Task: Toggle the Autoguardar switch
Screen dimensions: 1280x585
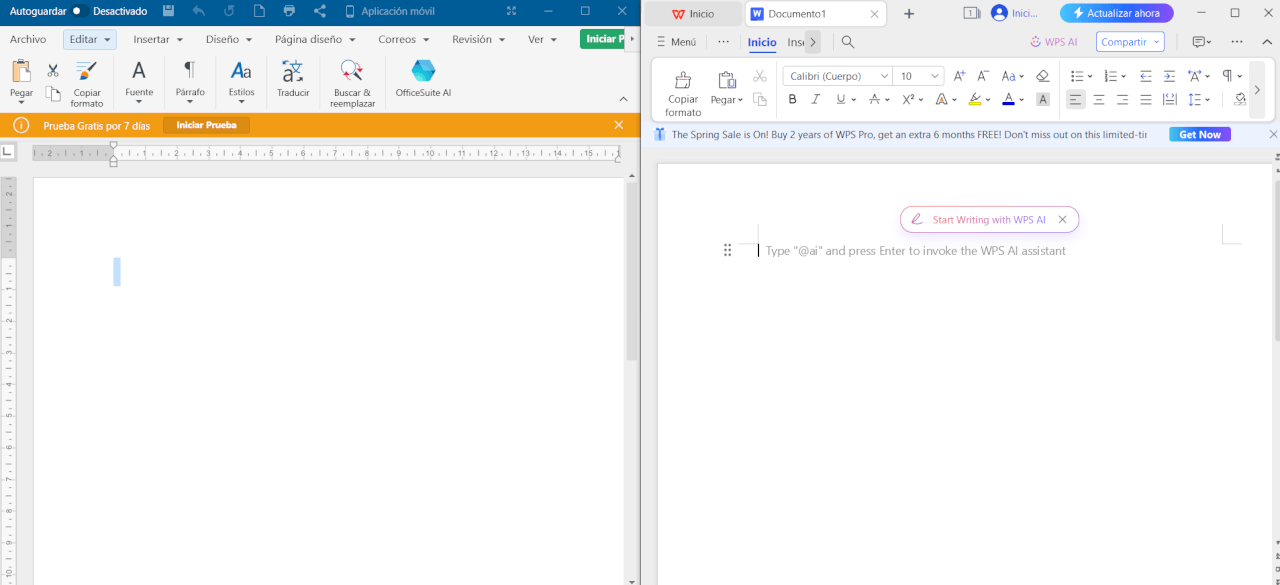Action: point(78,11)
